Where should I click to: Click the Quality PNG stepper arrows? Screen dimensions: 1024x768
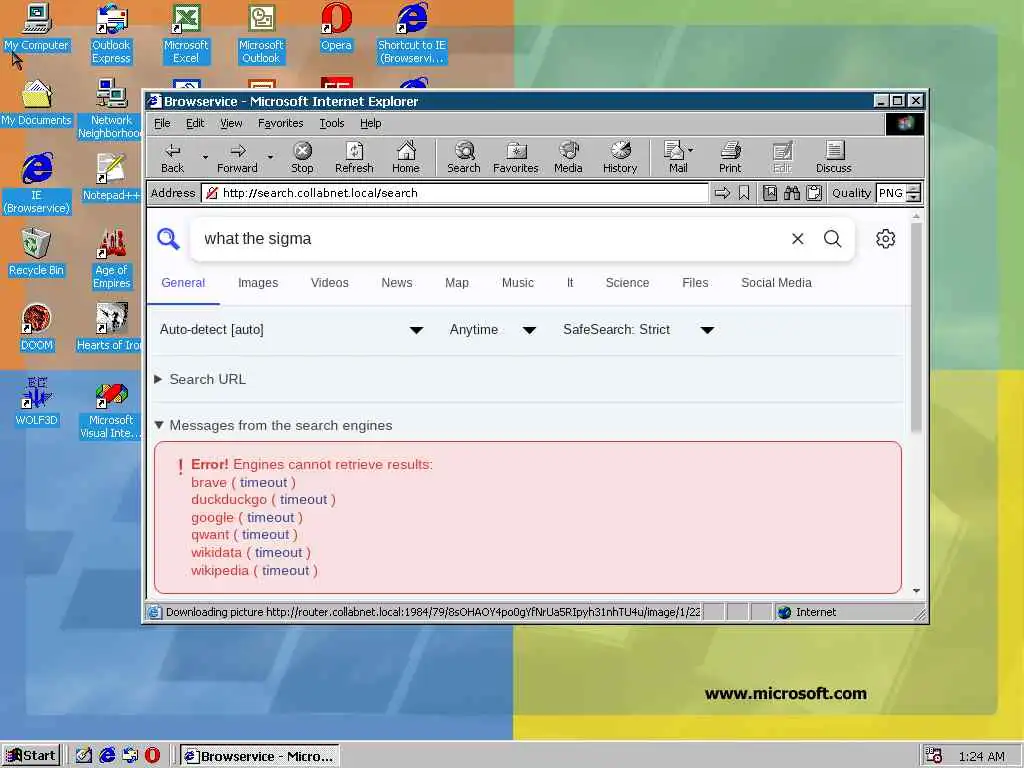914,193
